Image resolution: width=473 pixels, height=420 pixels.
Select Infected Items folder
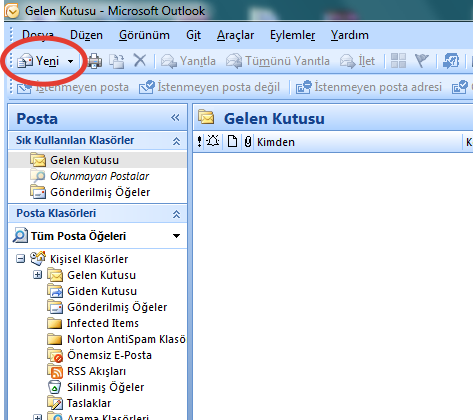point(103,323)
